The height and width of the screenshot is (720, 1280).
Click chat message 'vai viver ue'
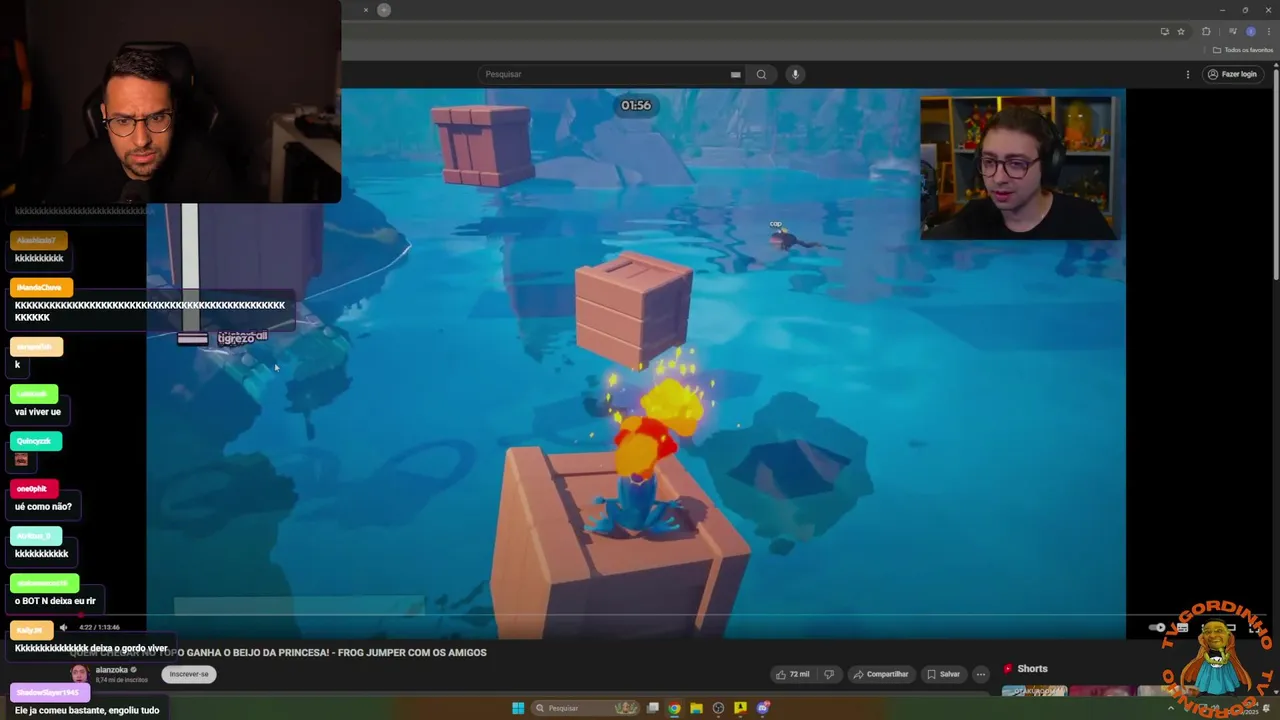(38, 412)
